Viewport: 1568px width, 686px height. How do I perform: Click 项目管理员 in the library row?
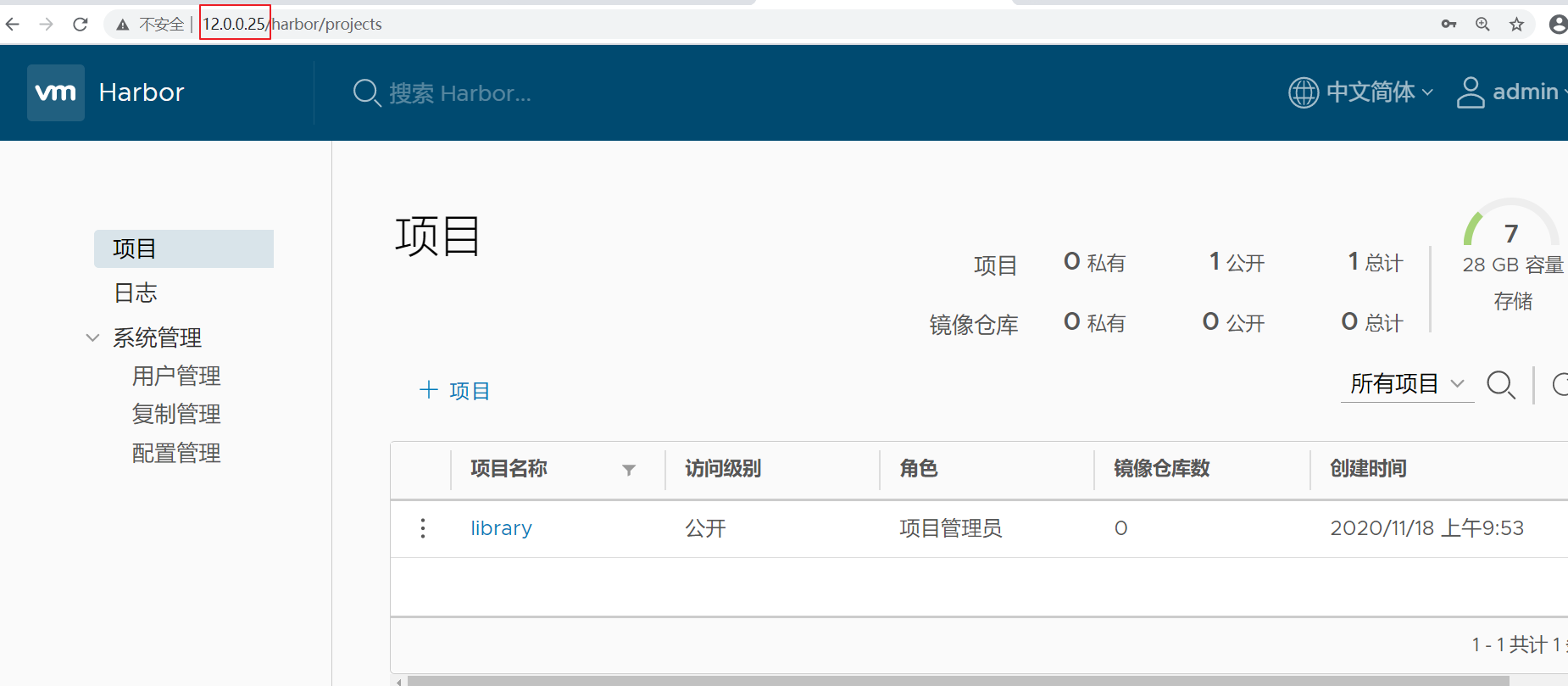(951, 528)
